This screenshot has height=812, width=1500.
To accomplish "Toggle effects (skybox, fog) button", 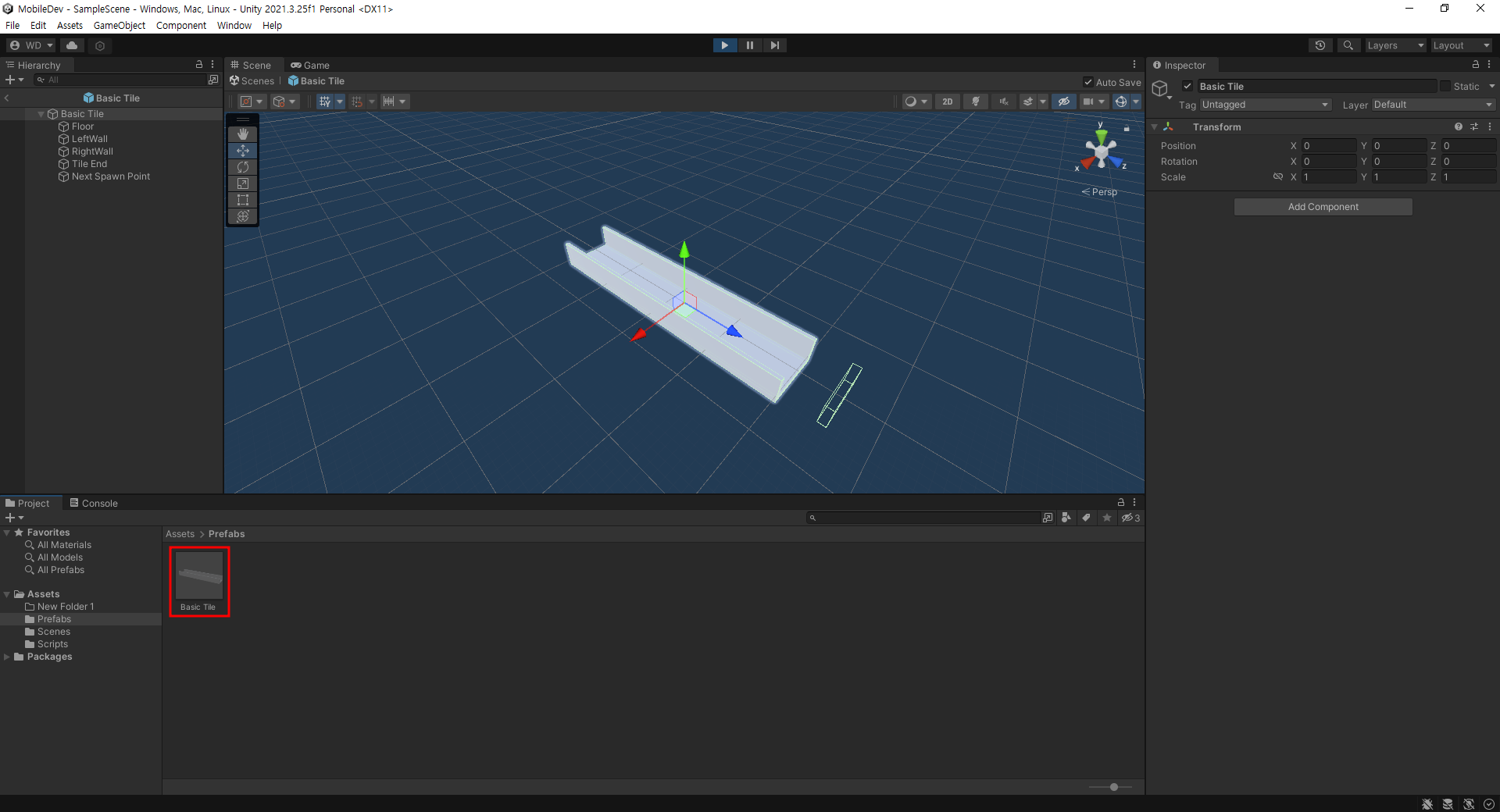I will pos(1028,101).
